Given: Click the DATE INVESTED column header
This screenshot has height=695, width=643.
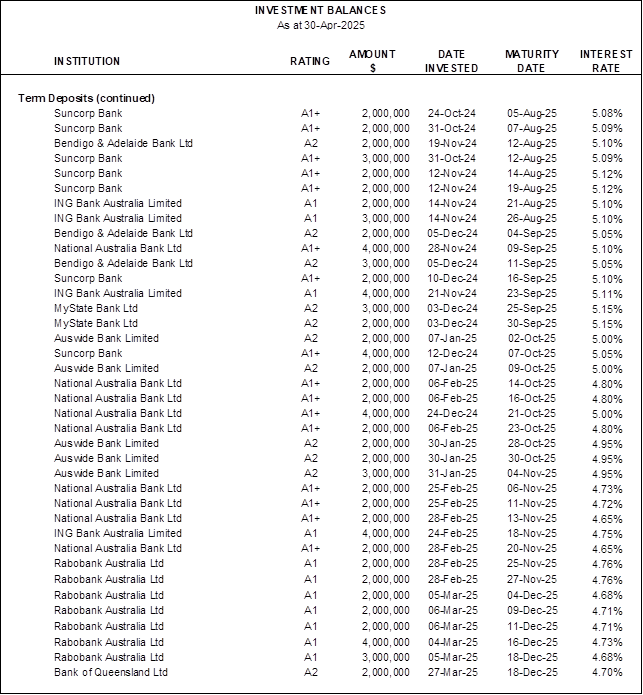Looking at the screenshot, I should 452,61.
